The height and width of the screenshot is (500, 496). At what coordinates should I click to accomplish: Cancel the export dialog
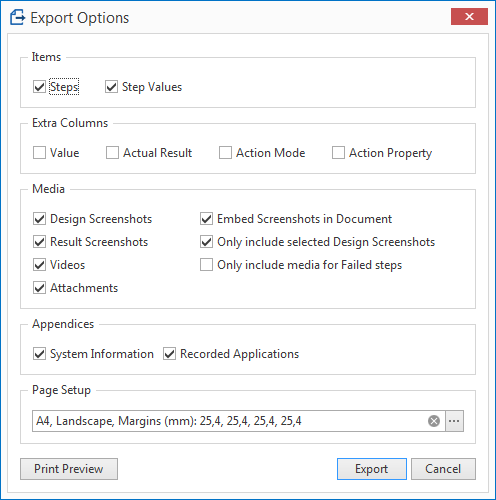[443, 469]
